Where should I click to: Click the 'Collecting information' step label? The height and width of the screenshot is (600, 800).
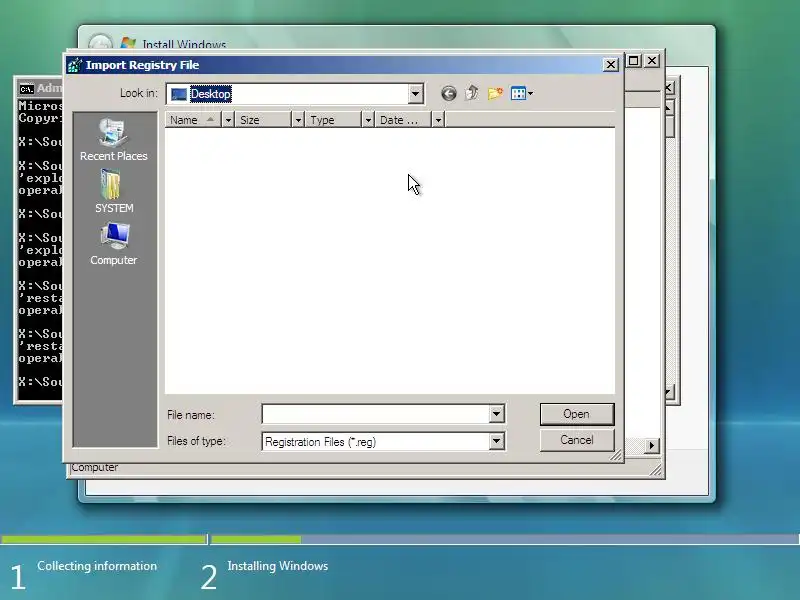coord(97,566)
